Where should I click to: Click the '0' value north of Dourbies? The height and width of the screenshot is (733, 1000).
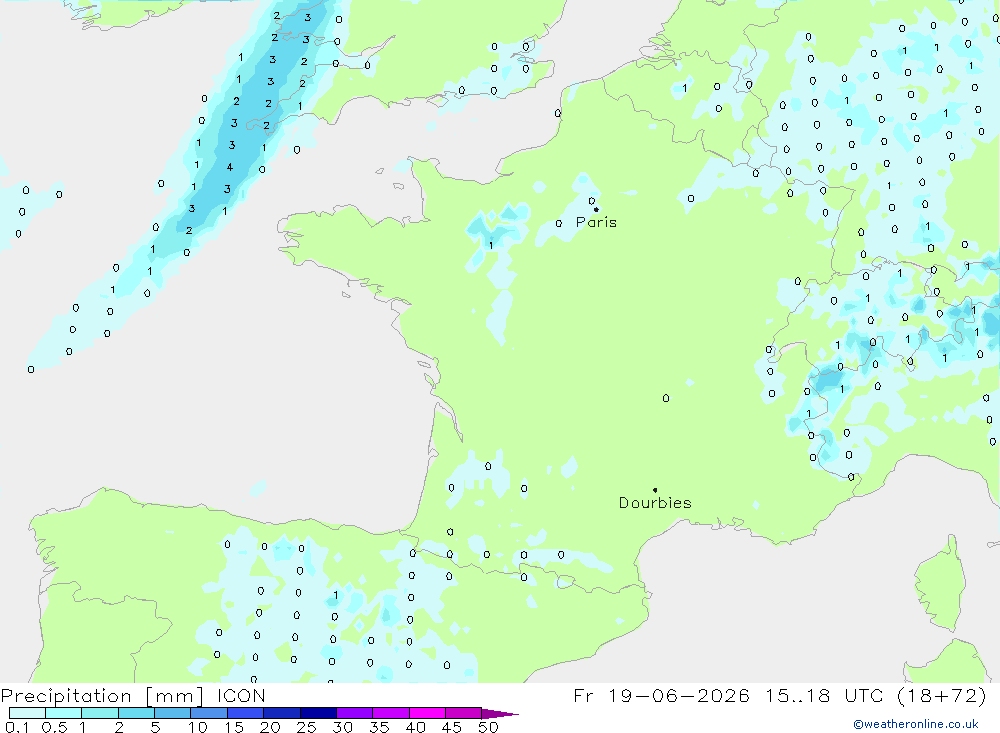(666, 398)
